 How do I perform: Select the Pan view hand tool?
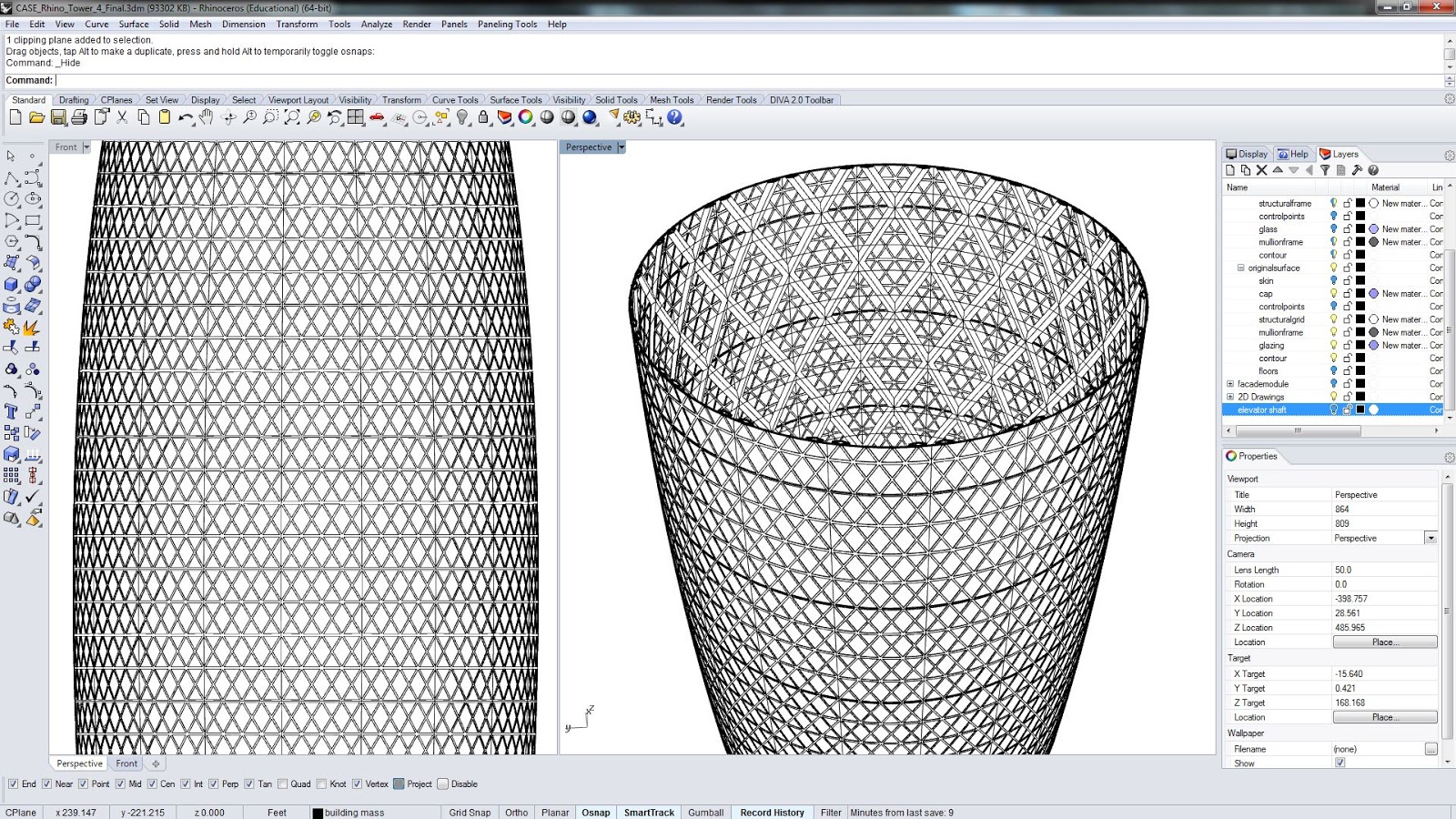pos(207,117)
